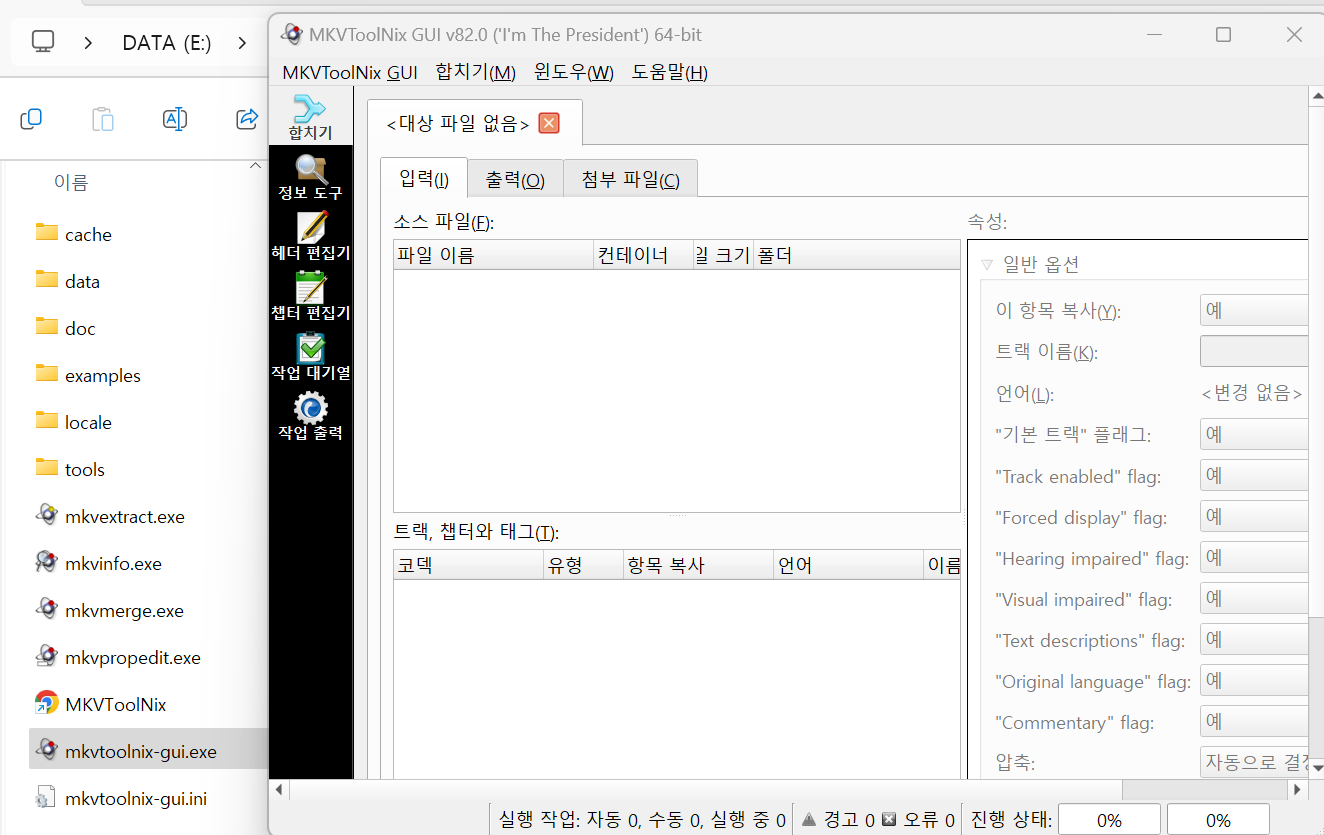Open the 챕터 편집기 chapter editor

click(x=310, y=296)
